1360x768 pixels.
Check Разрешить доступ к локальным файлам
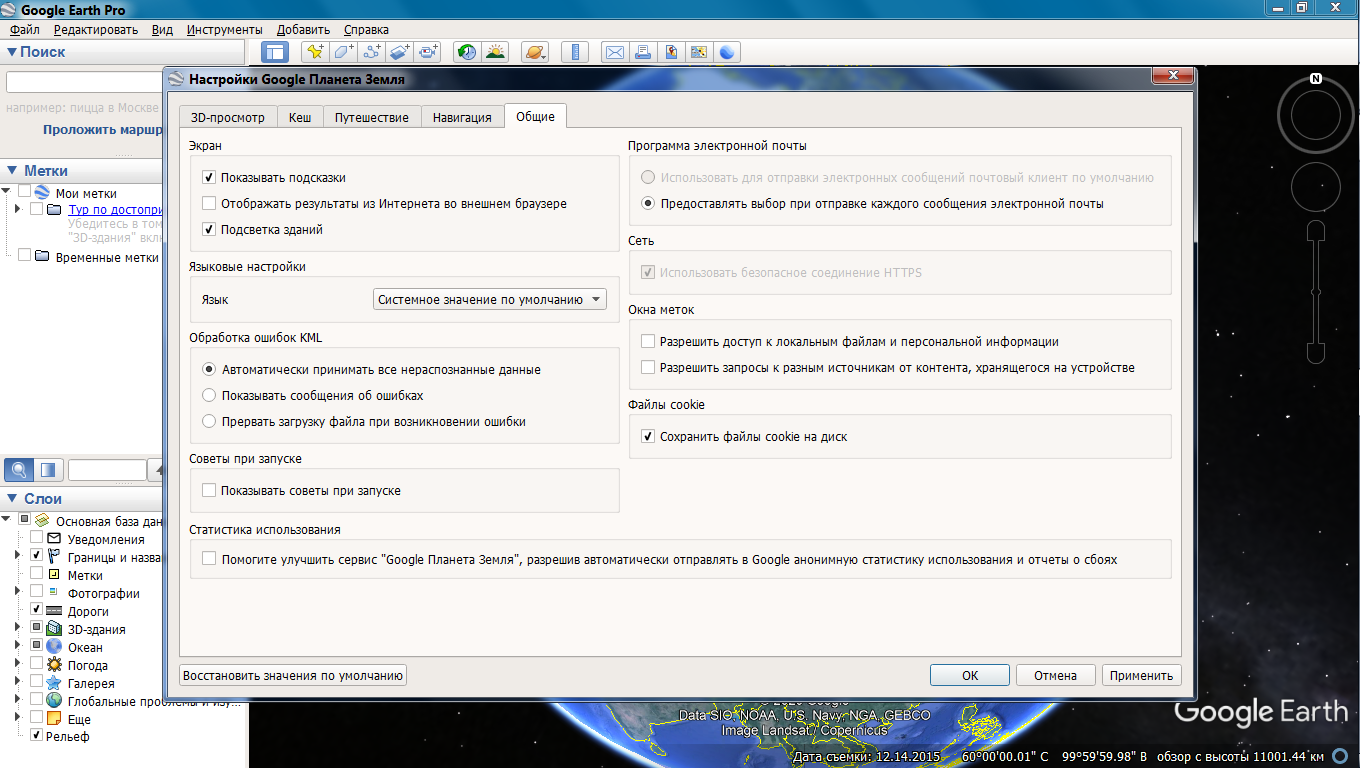(x=648, y=341)
